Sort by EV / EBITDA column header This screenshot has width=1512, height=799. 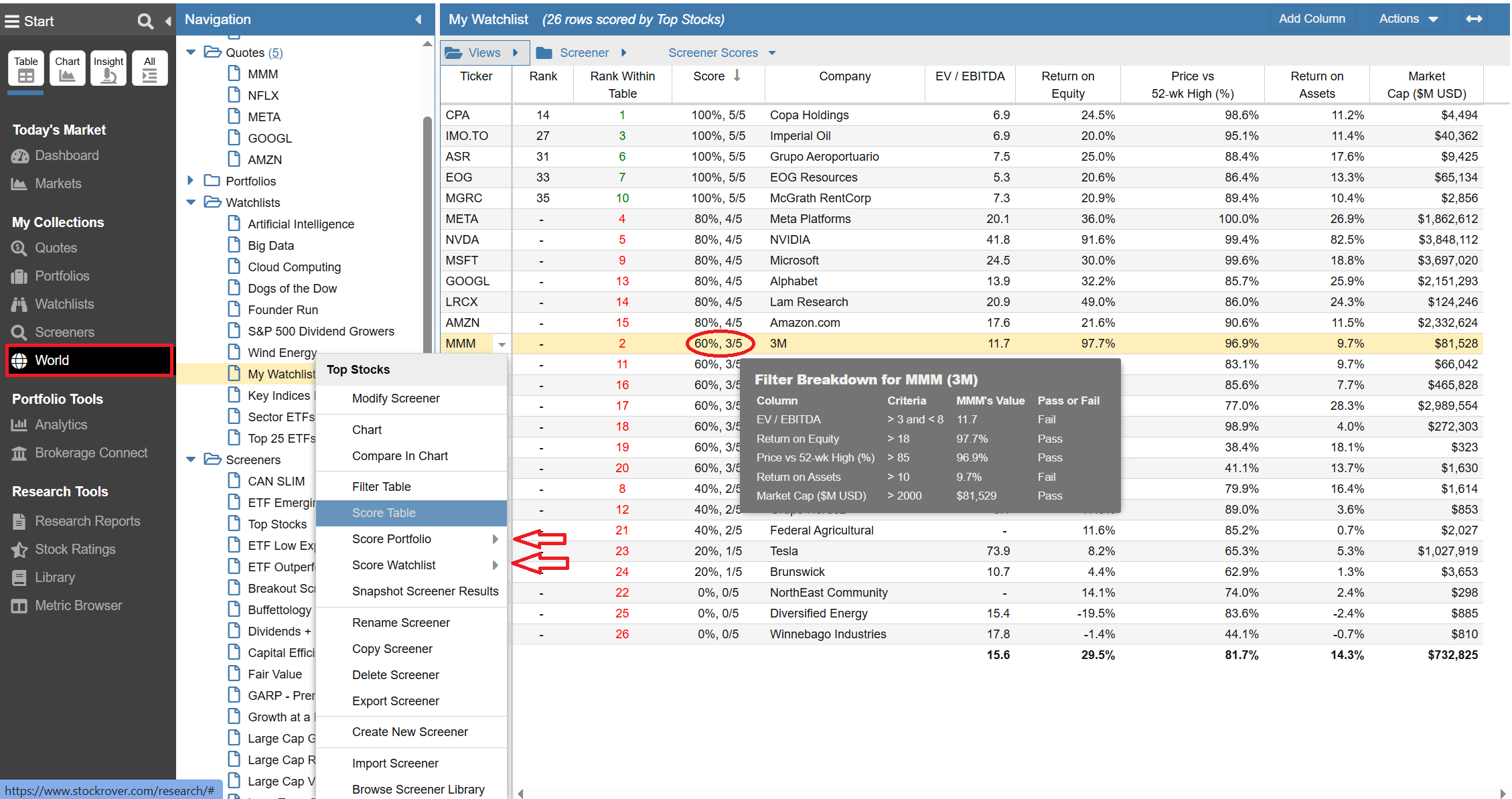tap(970, 84)
